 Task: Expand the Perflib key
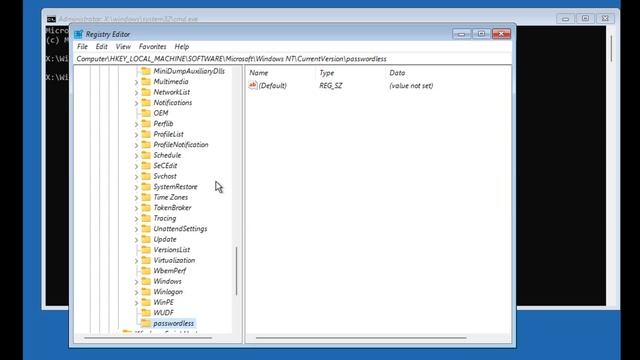coord(136,124)
